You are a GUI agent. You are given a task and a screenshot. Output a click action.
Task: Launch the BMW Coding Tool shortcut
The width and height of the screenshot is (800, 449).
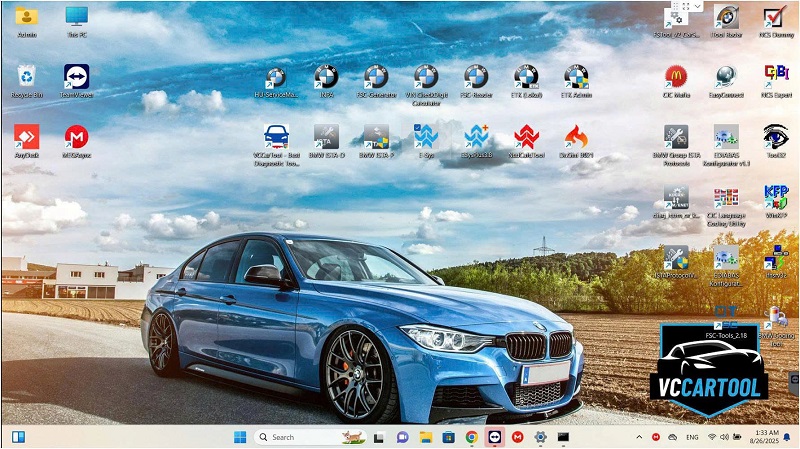(776, 327)
